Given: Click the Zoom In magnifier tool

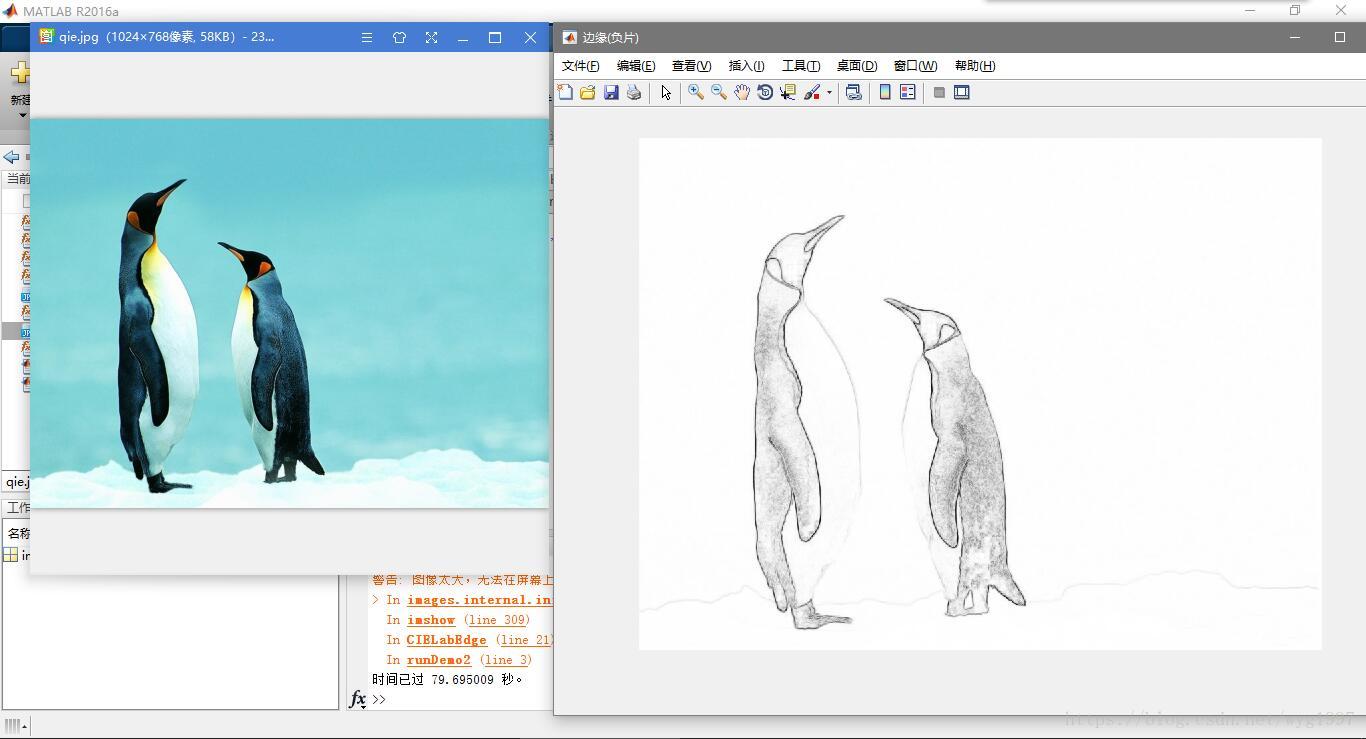Looking at the screenshot, I should pos(695,92).
